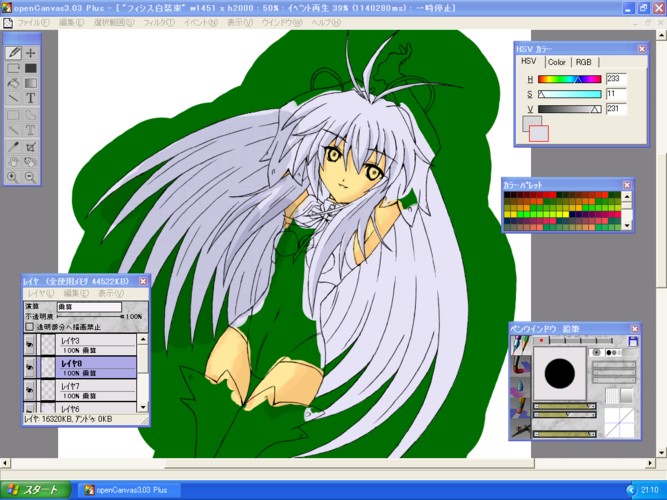667x500 pixels.
Task: Click the brush preview black circle
Action: click(559, 374)
